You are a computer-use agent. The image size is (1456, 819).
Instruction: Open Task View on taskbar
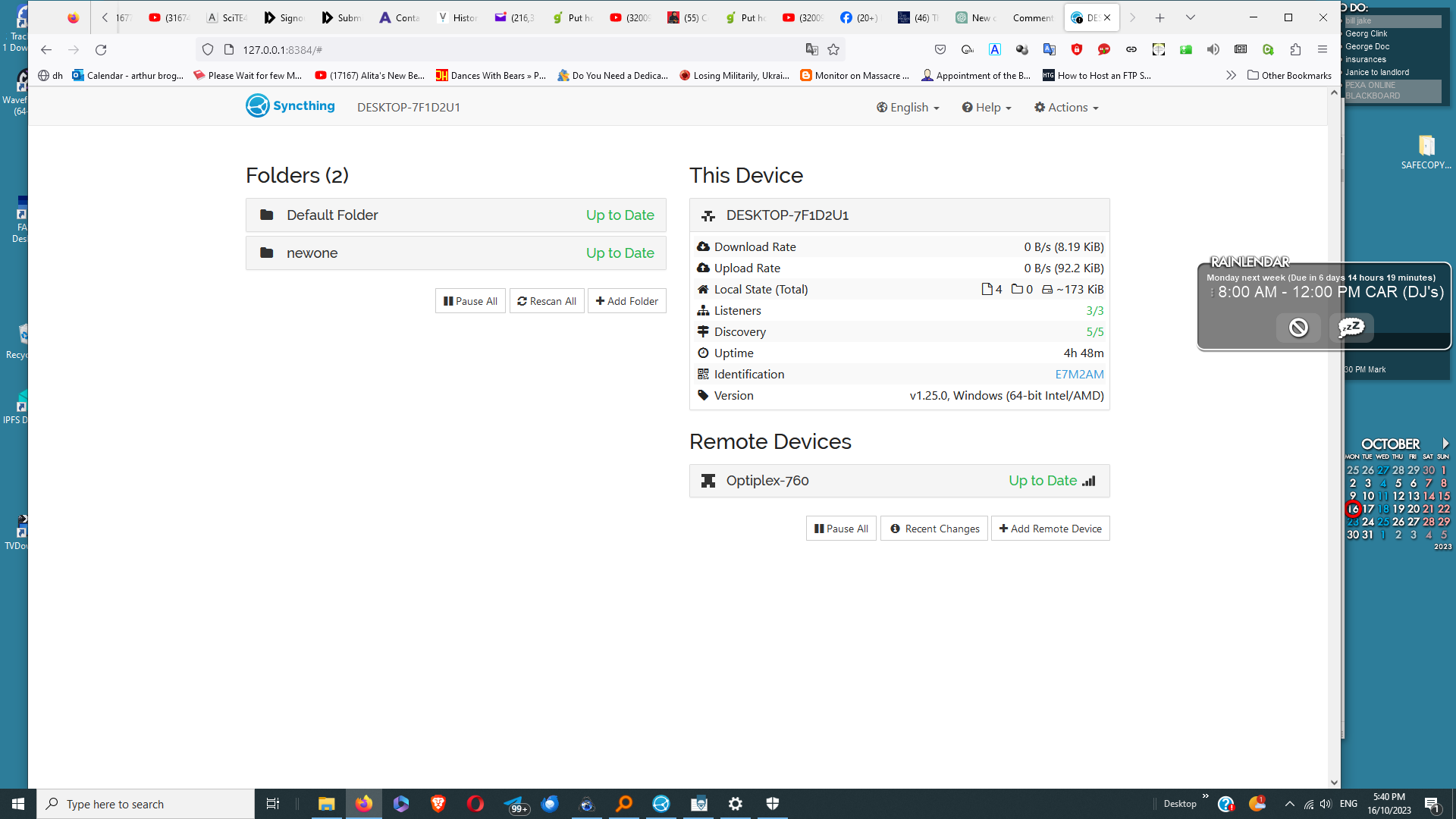click(x=273, y=804)
